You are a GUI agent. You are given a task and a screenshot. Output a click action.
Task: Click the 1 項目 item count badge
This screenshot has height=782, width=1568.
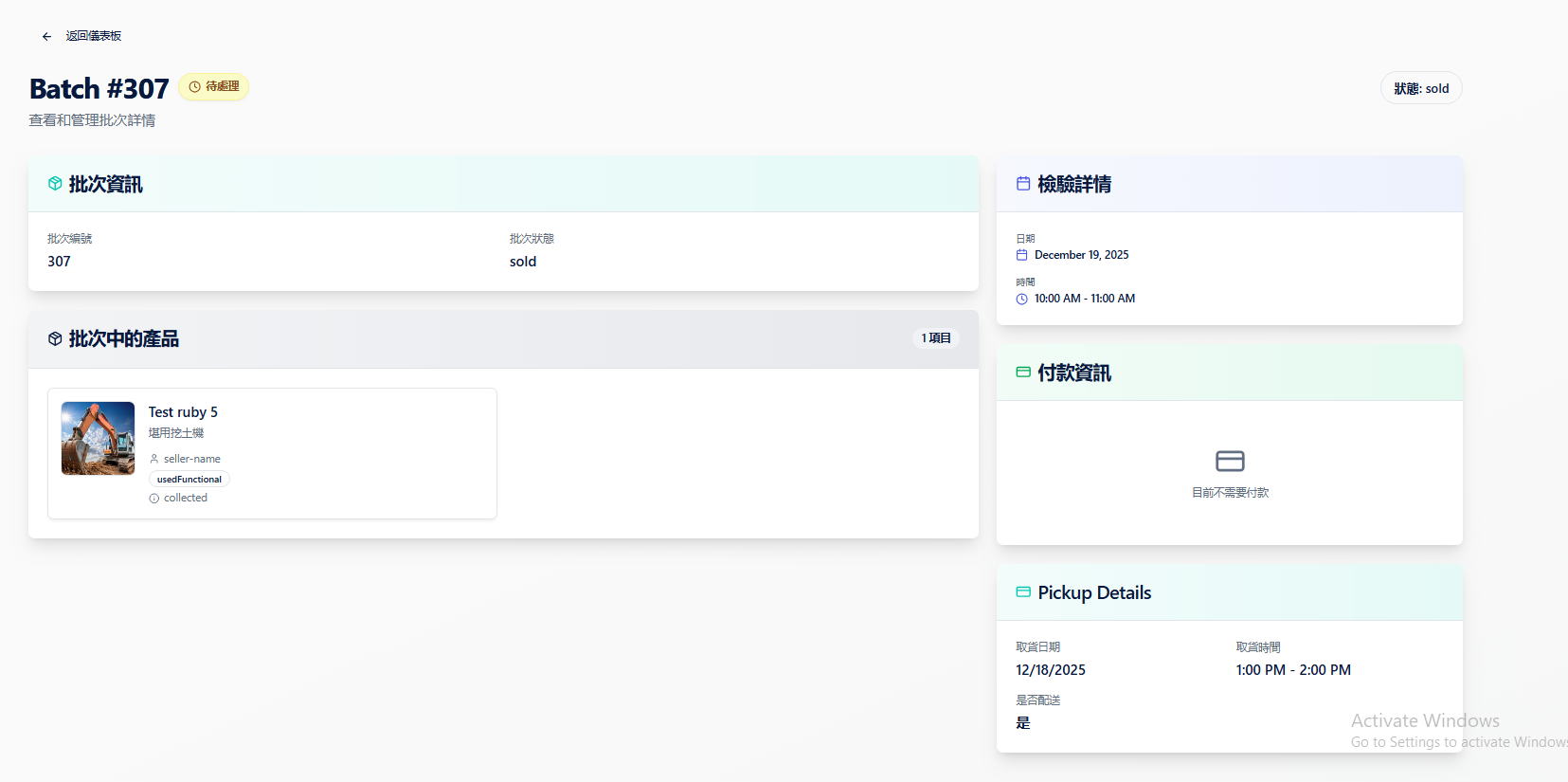(x=936, y=338)
